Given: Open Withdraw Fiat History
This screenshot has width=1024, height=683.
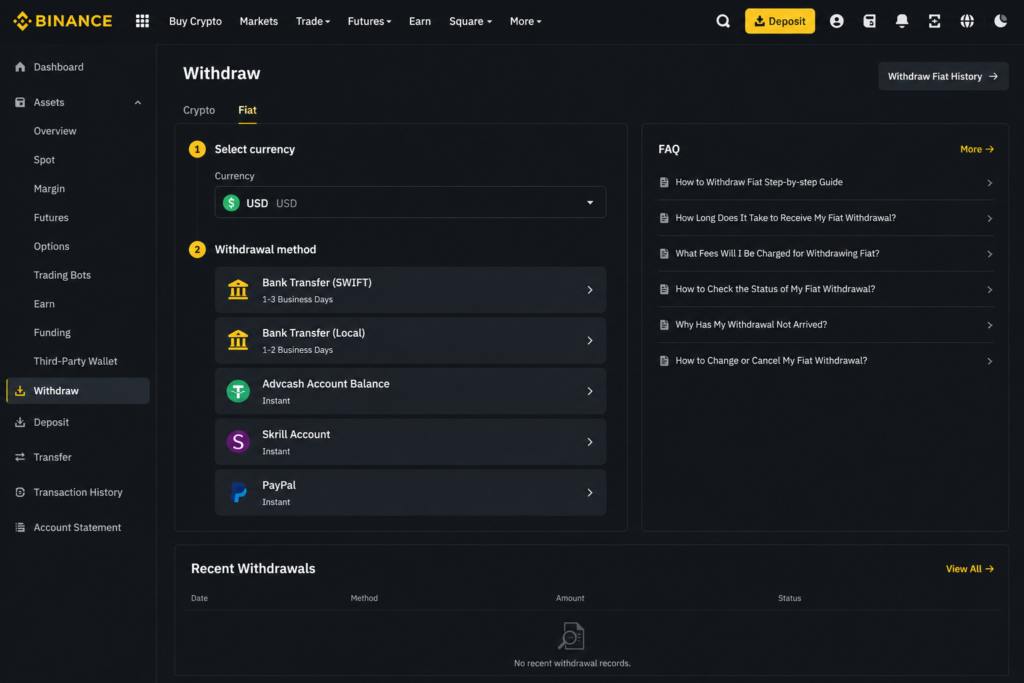Looking at the screenshot, I should point(942,76).
